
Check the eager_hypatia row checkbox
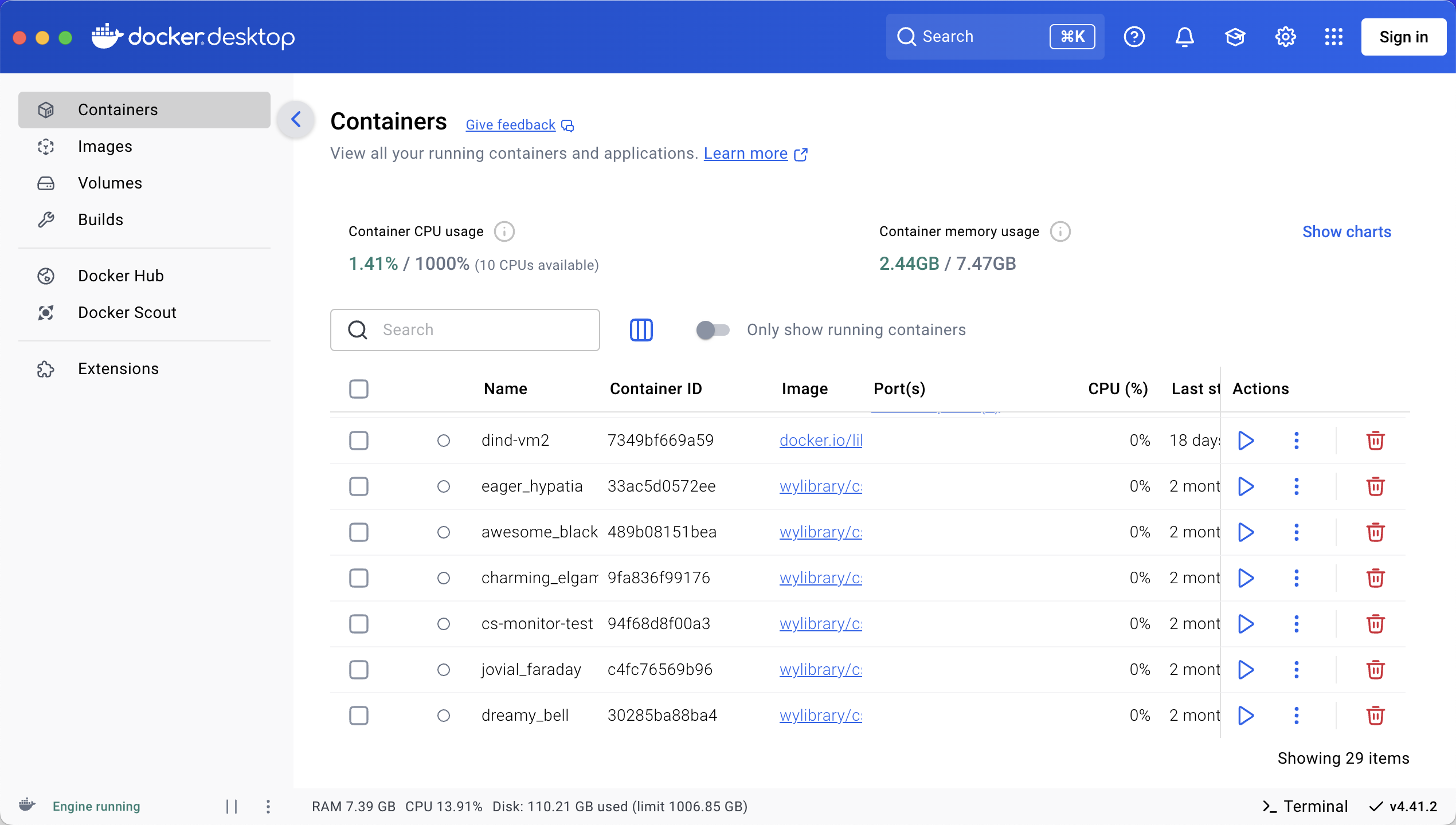click(358, 486)
